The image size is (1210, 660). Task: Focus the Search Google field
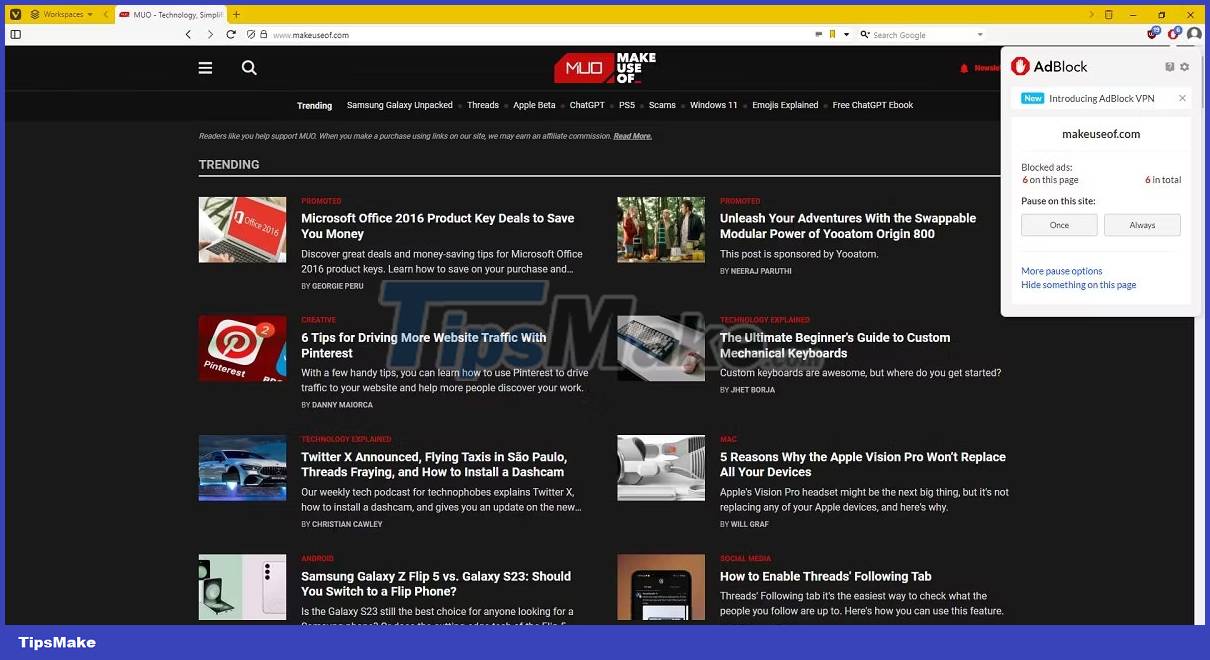[x=922, y=35]
